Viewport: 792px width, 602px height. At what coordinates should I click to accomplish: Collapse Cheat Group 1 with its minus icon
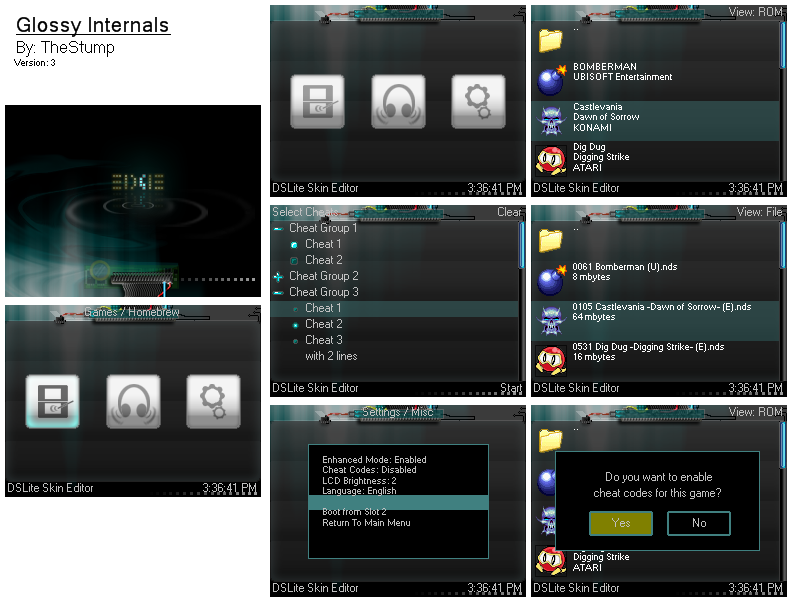pos(278,229)
